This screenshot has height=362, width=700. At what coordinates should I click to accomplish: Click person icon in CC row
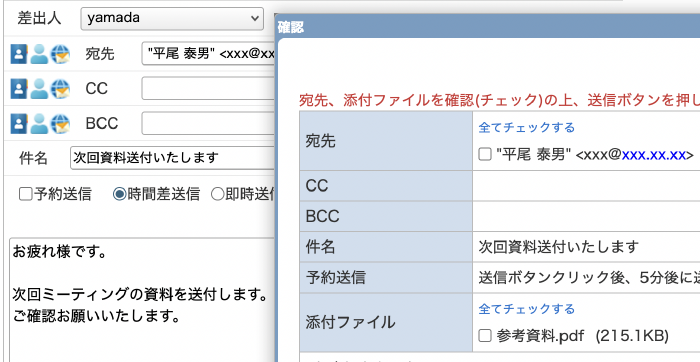tap(39, 89)
